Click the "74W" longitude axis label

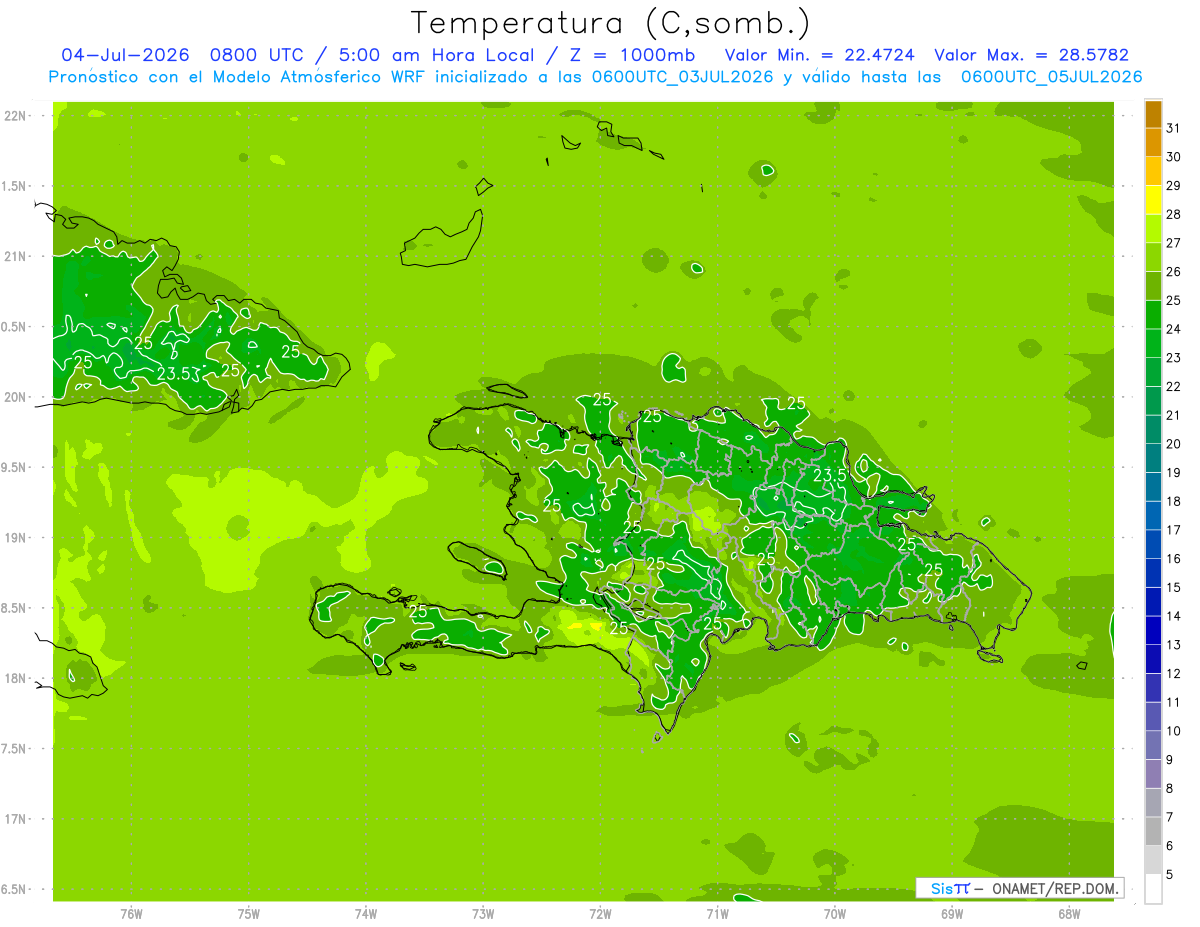[x=366, y=914]
